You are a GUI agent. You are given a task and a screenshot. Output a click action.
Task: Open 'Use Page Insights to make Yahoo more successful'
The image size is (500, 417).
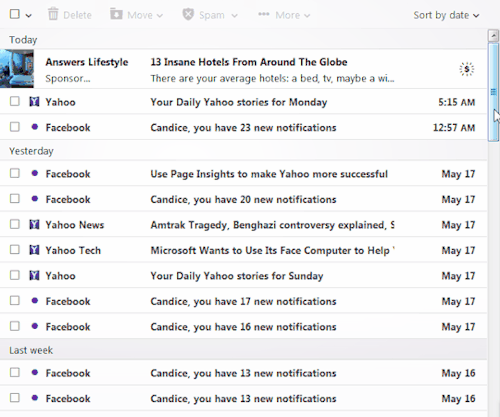click(269, 174)
